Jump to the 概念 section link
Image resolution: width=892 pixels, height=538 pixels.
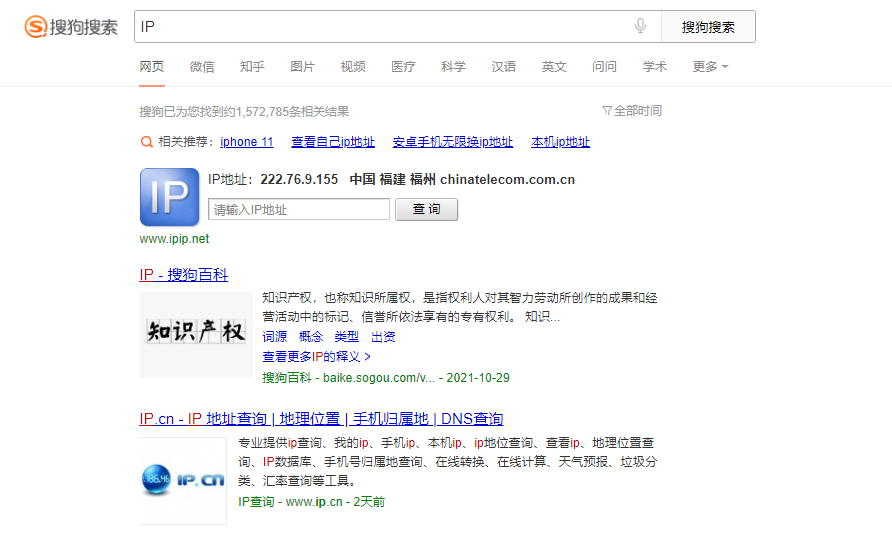point(311,337)
